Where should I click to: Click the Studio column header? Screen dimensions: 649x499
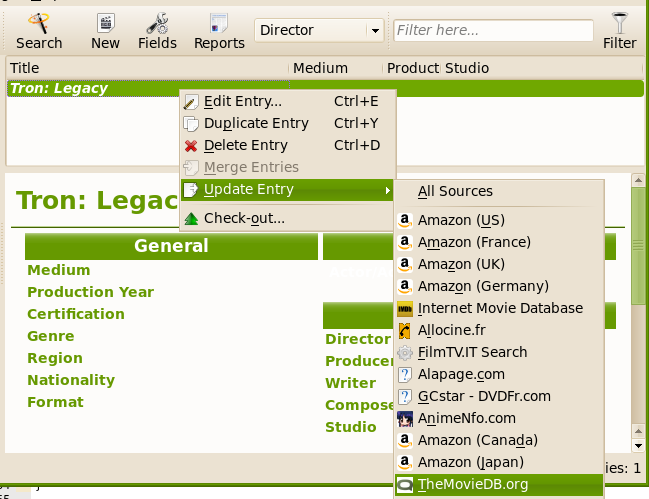542,68
